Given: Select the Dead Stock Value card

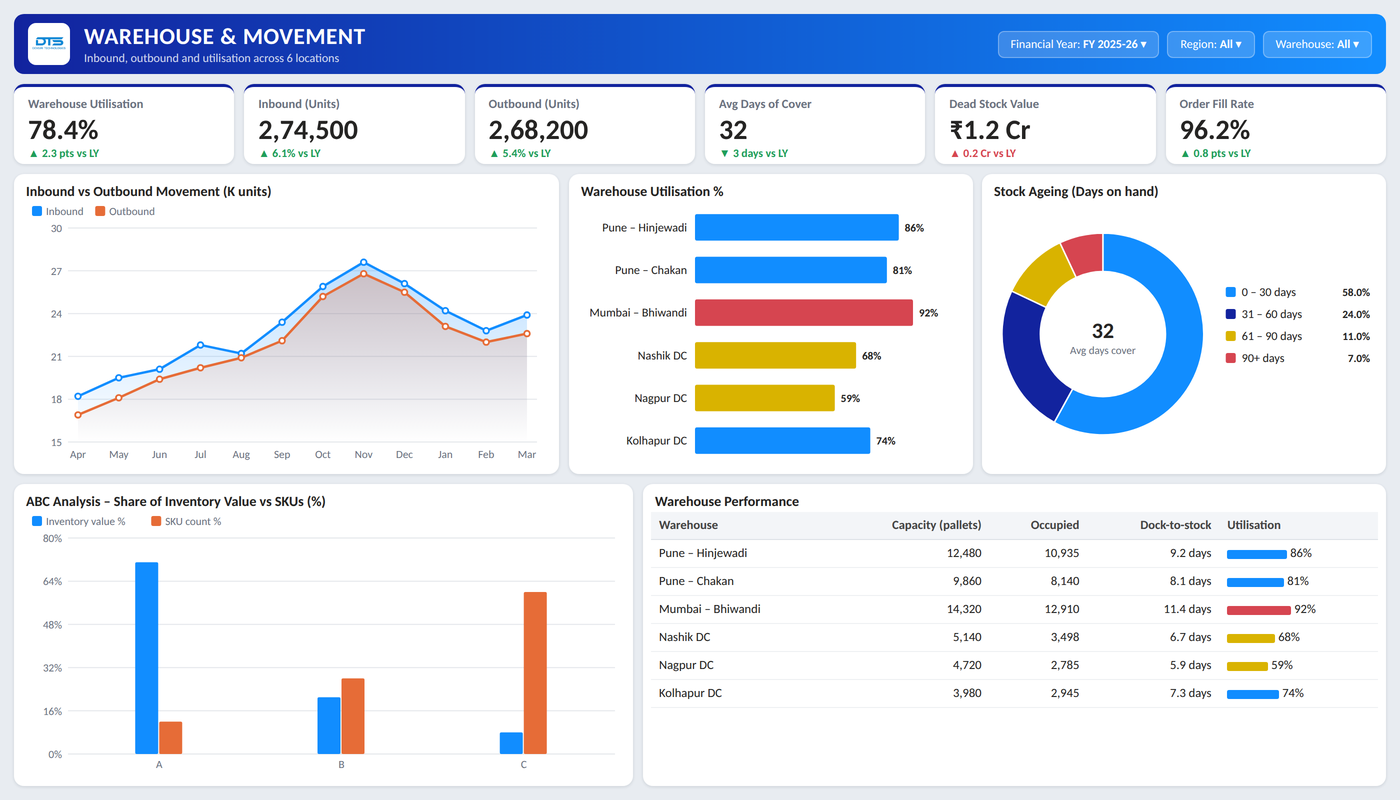Looking at the screenshot, I should [x=1045, y=125].
